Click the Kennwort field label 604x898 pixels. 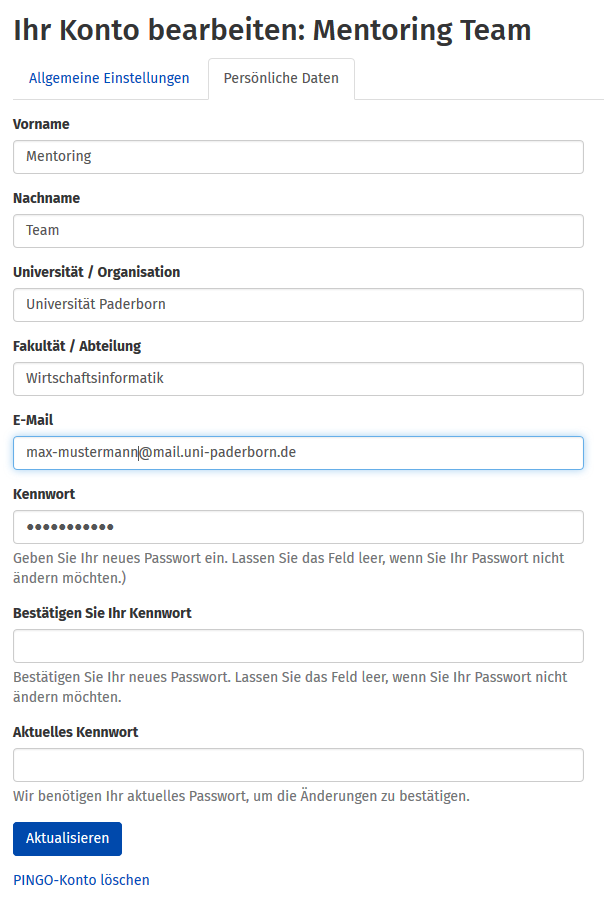44,494
